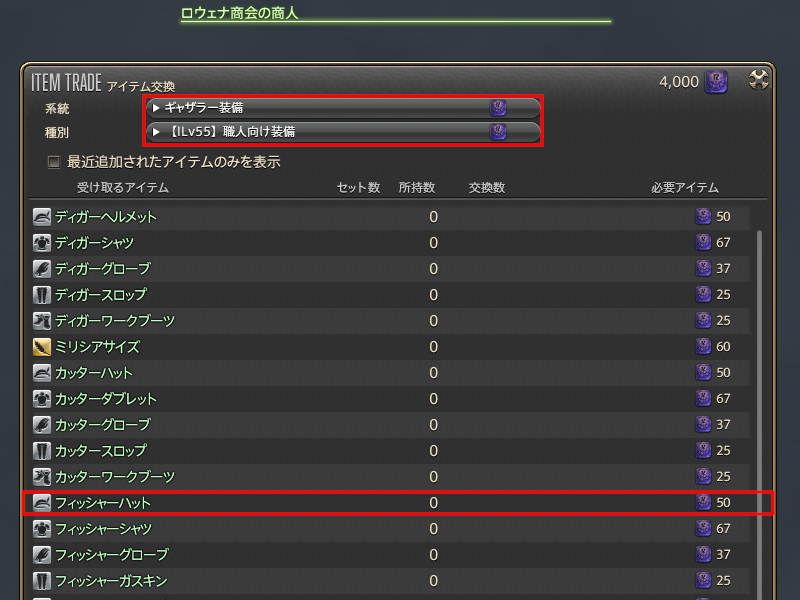Click the ディガースロップ legs icon

tap(42, 295)
